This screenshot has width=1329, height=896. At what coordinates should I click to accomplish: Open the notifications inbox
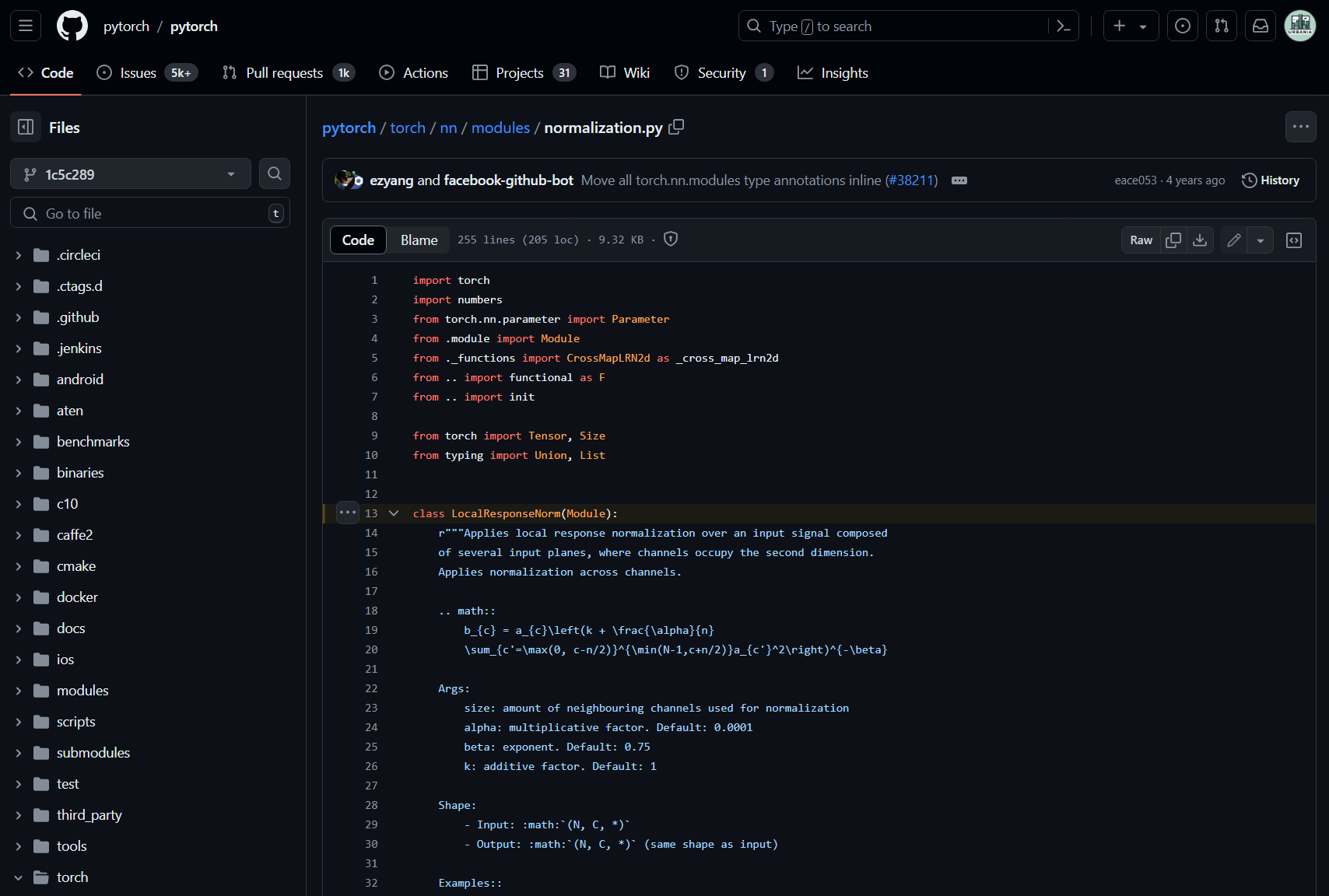[x=1261, y=26]
